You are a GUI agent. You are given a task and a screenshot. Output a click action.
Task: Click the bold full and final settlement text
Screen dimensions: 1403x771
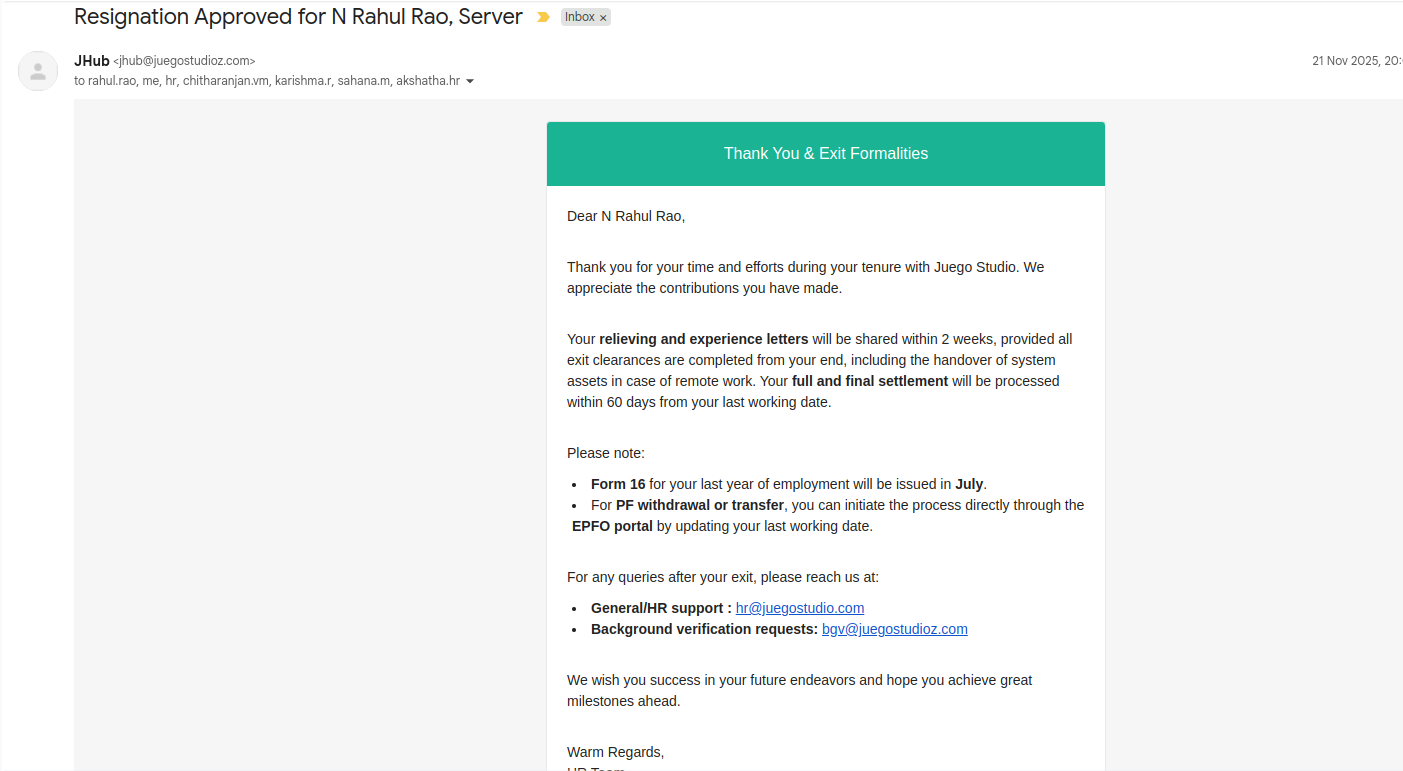click(x=869, y=381)
